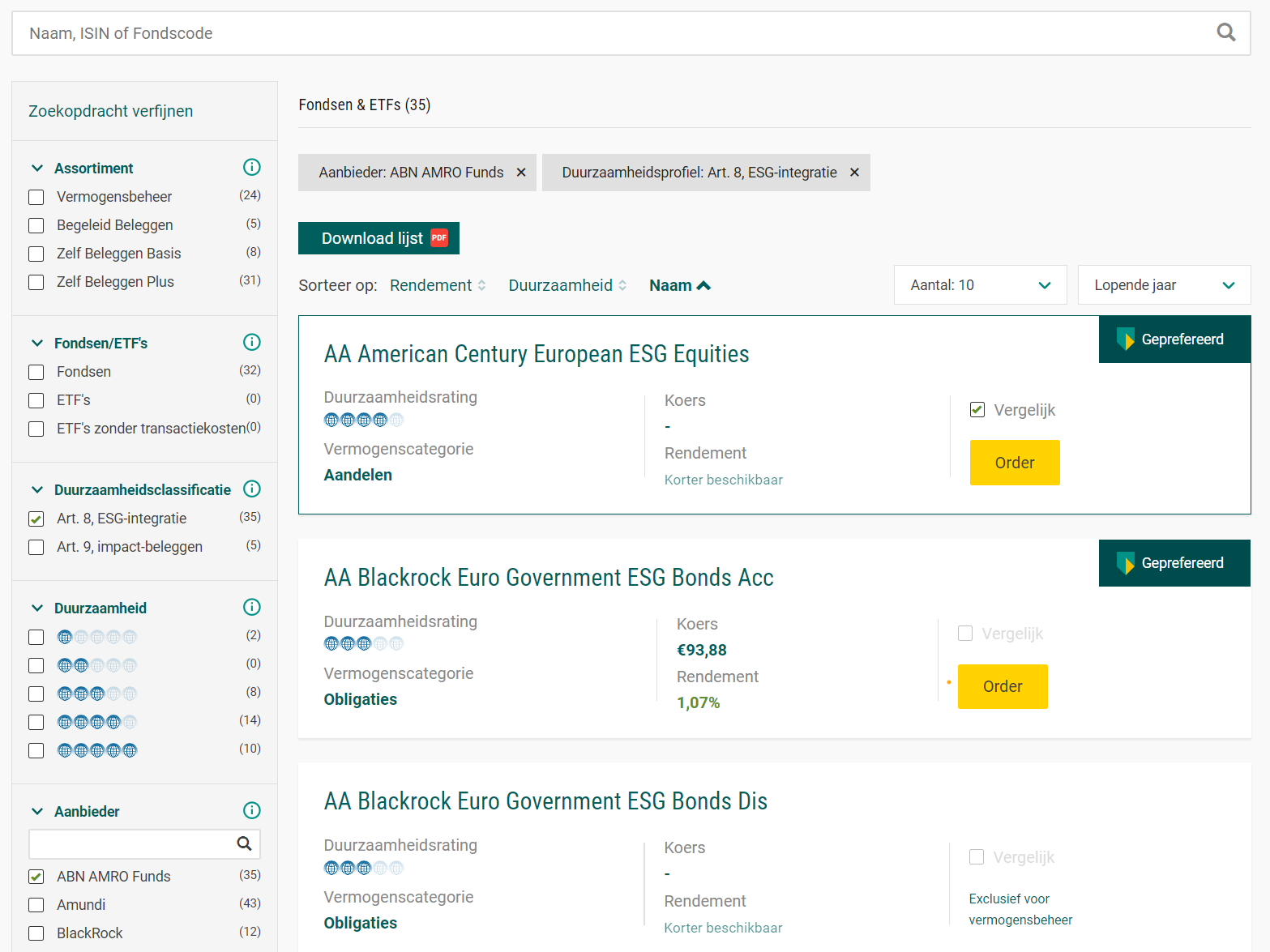1270x952 pixels.
Task: Tick the Fondsen checkbox
Action: point(36,372)
